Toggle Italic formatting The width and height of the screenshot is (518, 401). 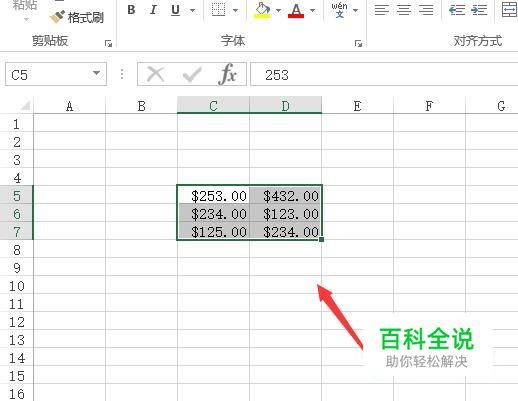(x=153, y=10)
